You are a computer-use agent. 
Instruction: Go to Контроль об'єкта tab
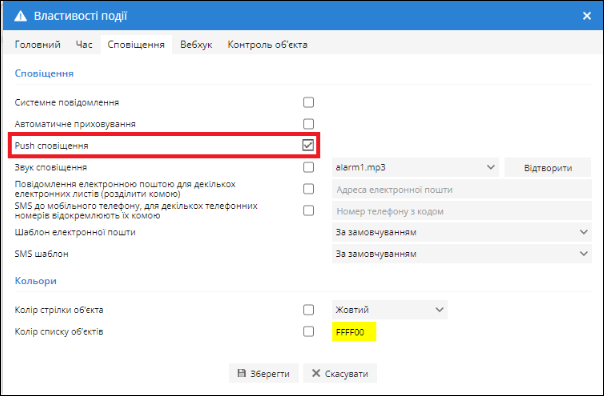267,45
